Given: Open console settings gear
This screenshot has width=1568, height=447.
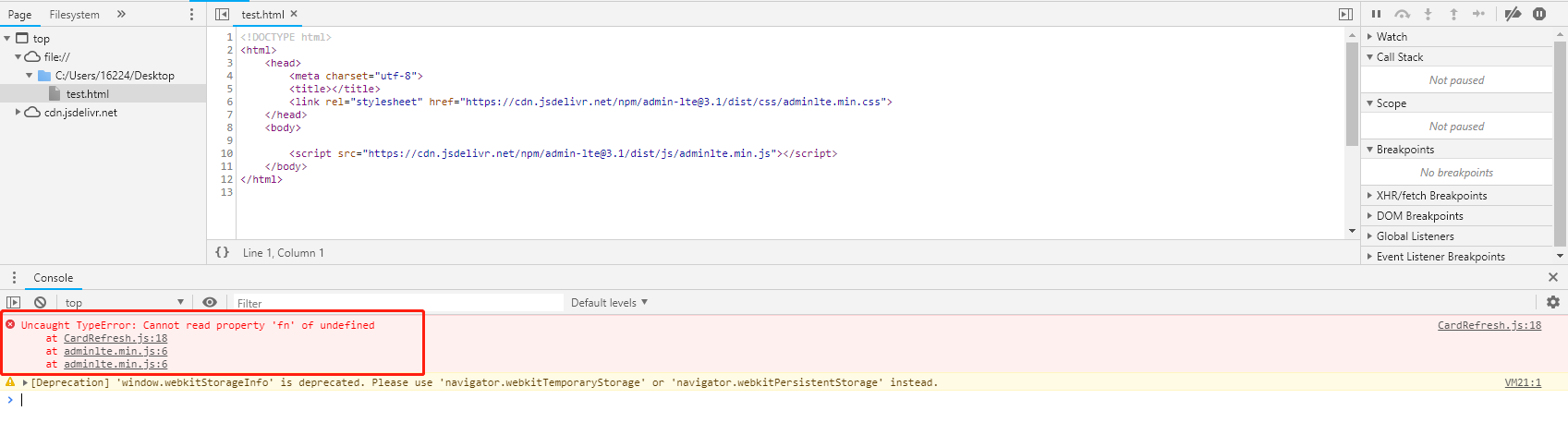Looking at the screenshot, I should (x=1552, y=302).
